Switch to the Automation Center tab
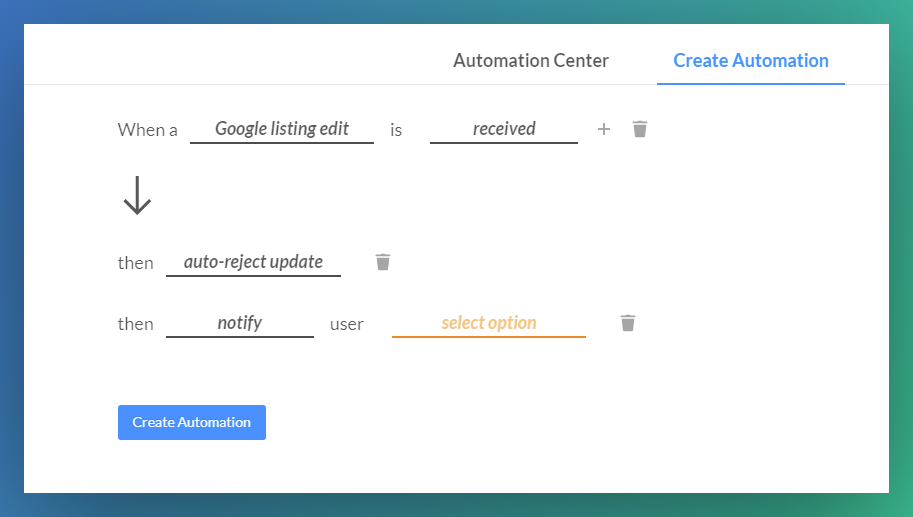The image size is (913, 517). click(531, 61)
